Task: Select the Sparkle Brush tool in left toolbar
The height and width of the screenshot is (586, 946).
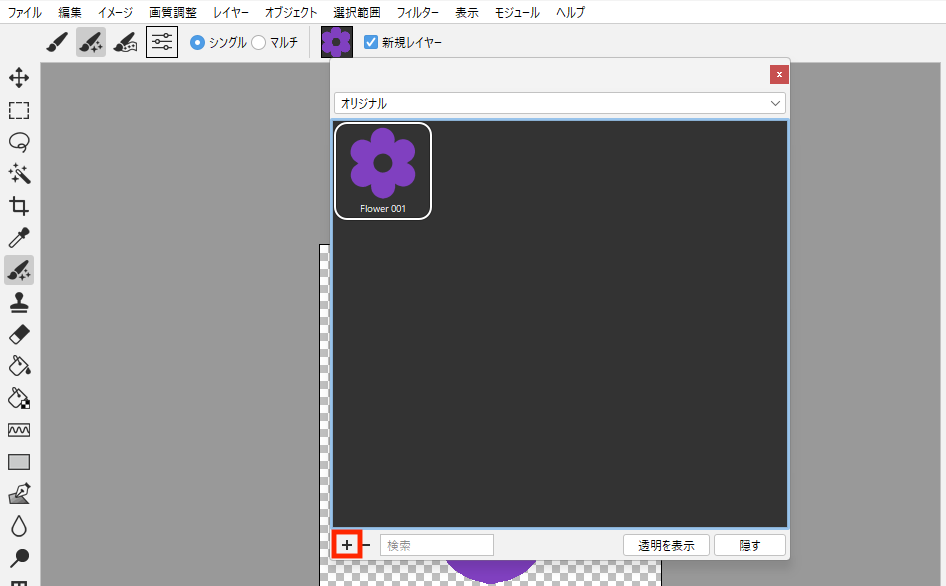Action: [x=19, y=270]
